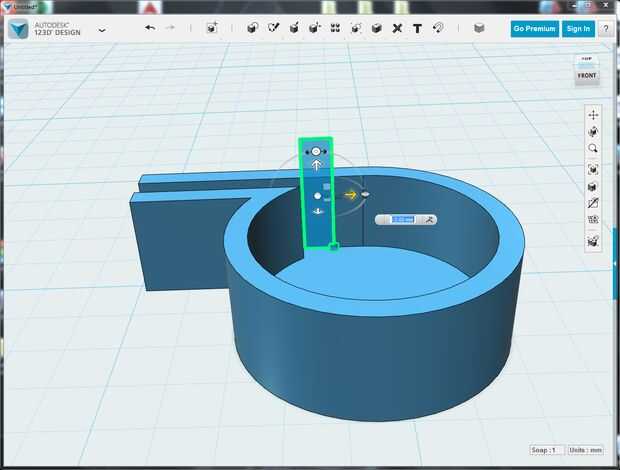Image resolution: width=620 pixels, height=470 pixels.
Task: Open the Transform tool in the toolbar
Action: (x=212, y=28)
